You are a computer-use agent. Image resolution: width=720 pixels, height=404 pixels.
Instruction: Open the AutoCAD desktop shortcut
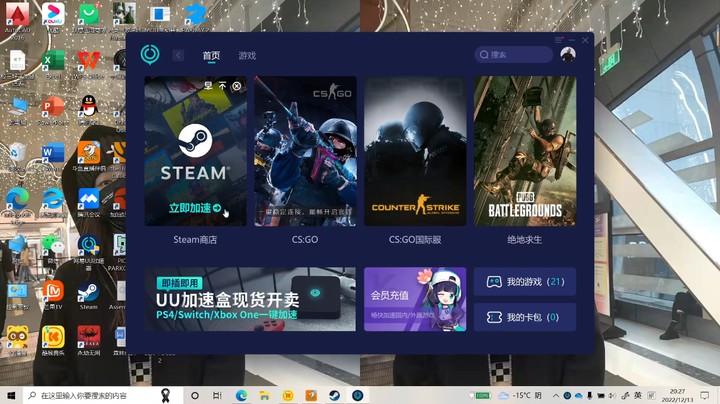click(17, 19)
